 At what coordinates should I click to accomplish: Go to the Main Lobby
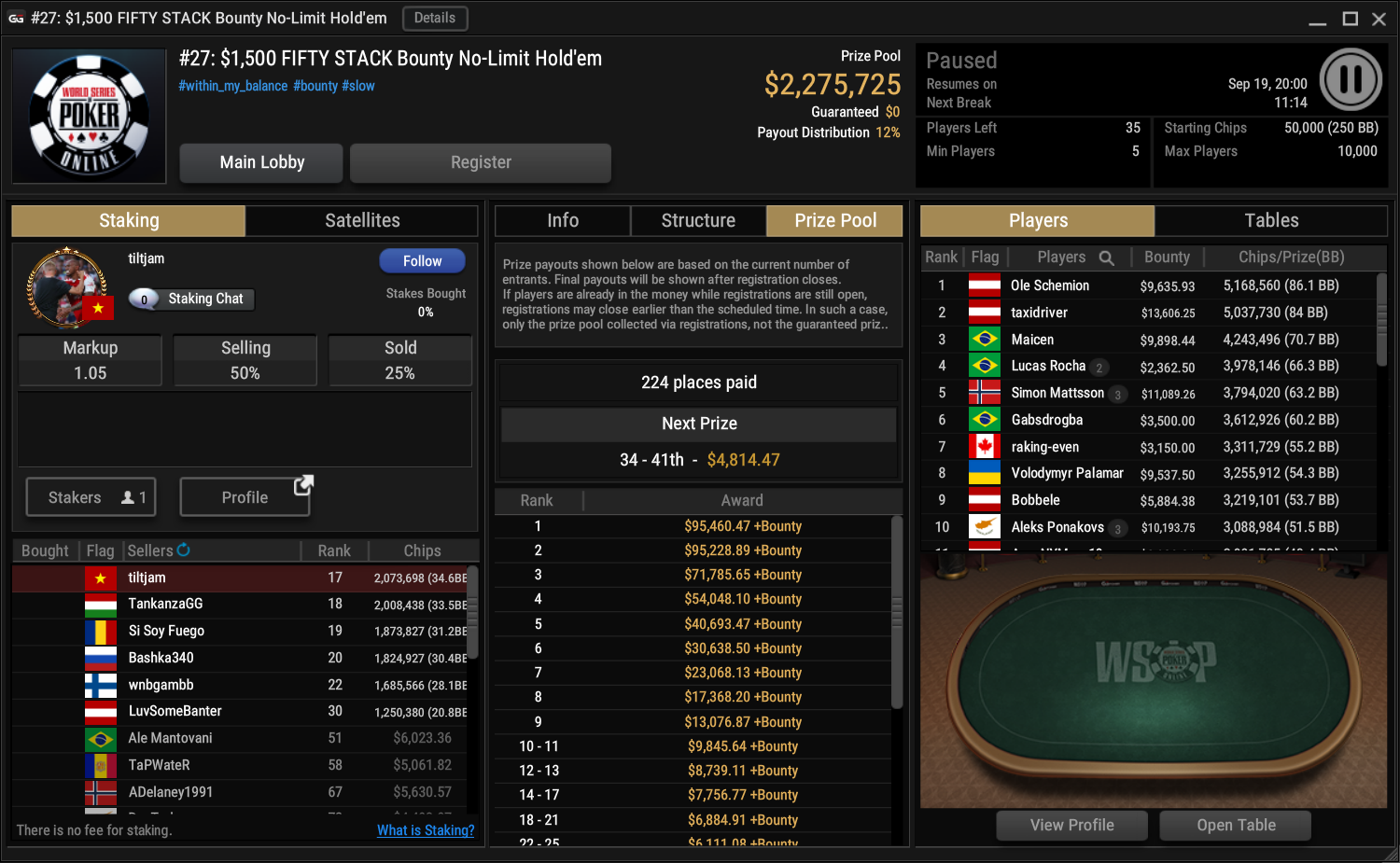[262, 162]
